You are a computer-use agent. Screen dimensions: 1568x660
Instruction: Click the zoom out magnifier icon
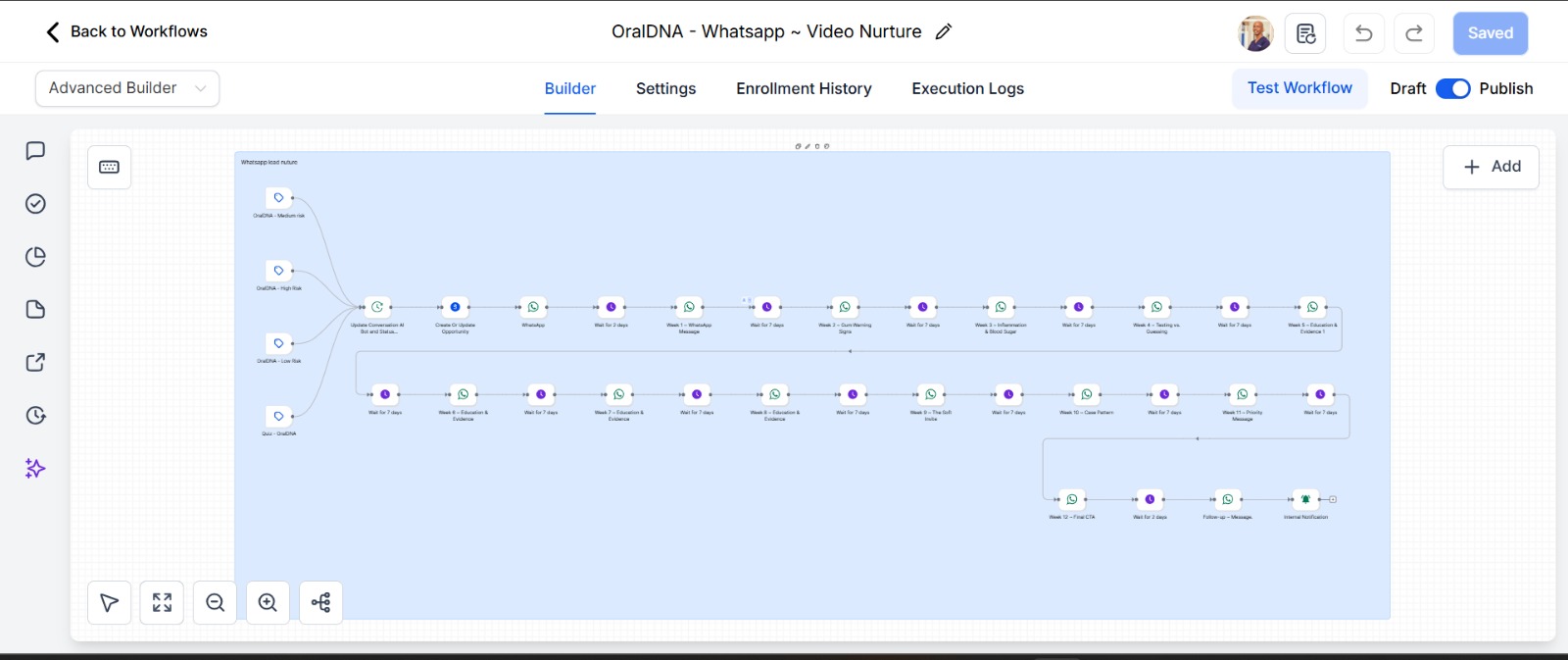coord(216,602)
